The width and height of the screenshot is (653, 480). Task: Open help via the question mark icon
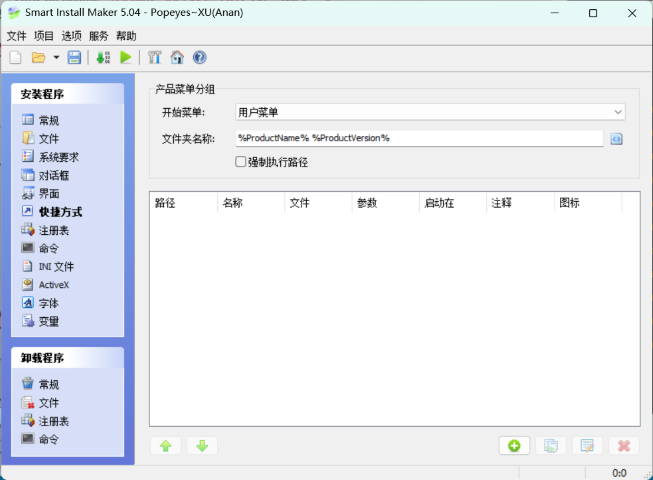coord(199,58)
